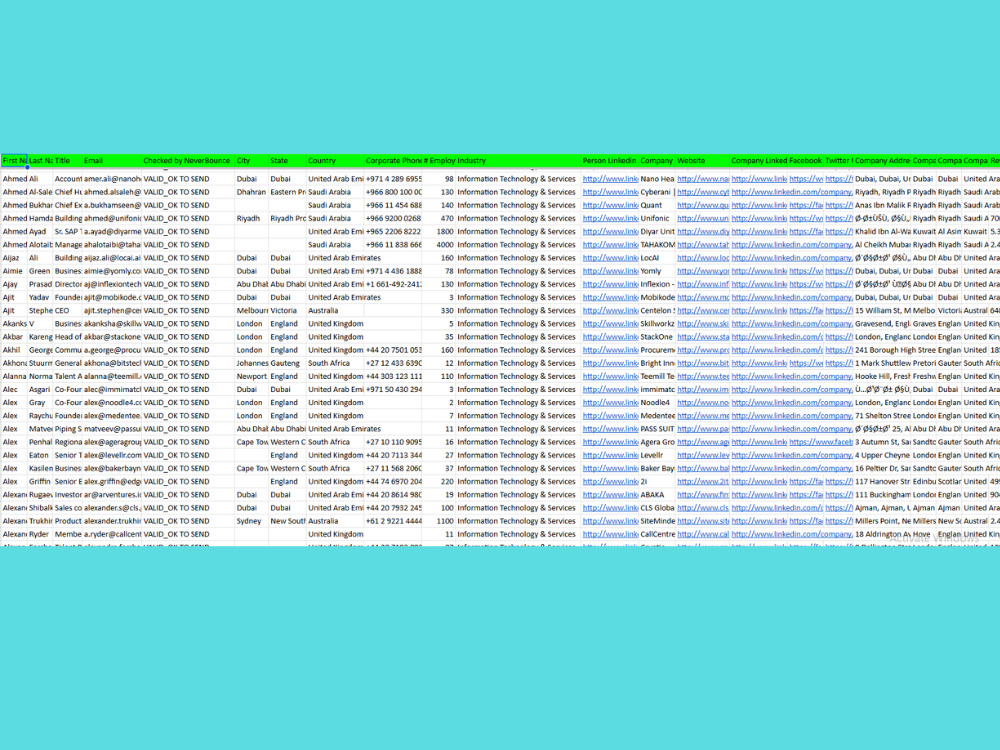Select phone cell +1 661-492-2412
The width and height of the screenshot is (1000, 750).
coord(393,284)
